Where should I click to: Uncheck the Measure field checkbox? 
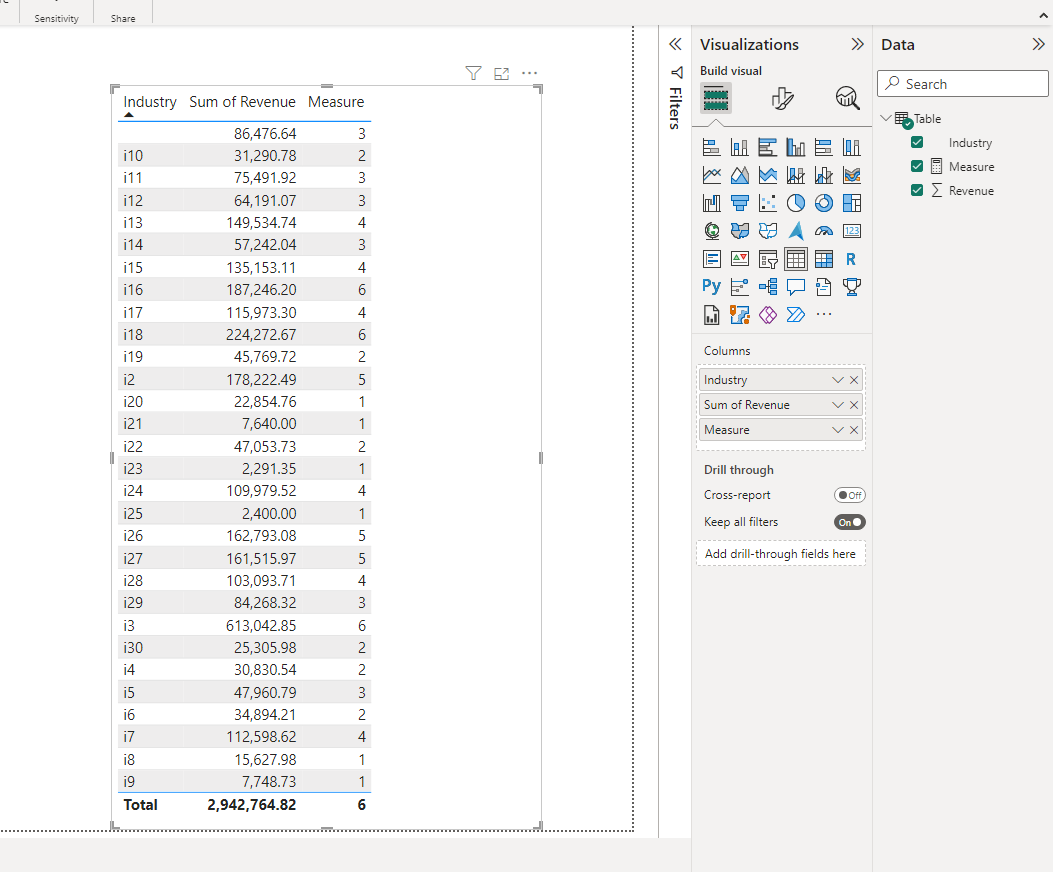point(917,167)
